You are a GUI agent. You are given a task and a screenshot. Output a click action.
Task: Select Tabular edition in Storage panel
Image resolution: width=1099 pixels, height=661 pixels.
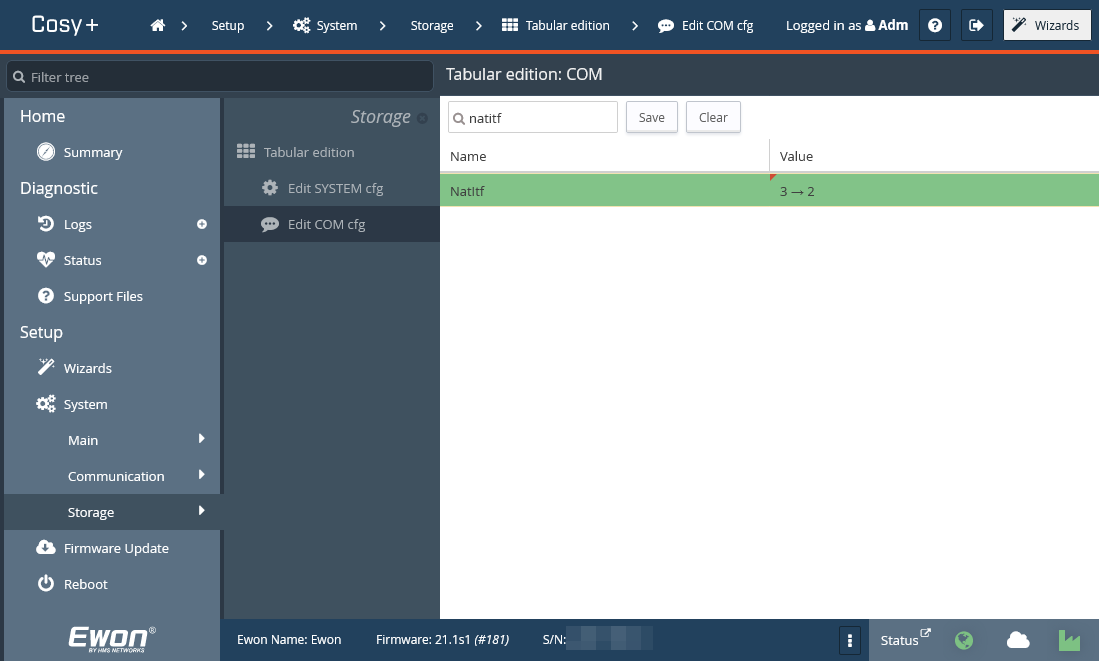[308, 152]
